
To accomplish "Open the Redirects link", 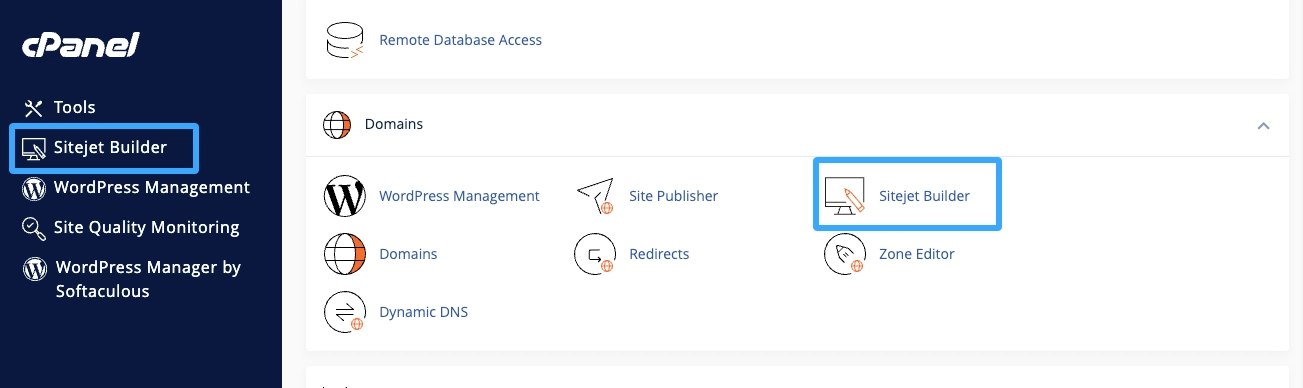I will tap(659, 254).
